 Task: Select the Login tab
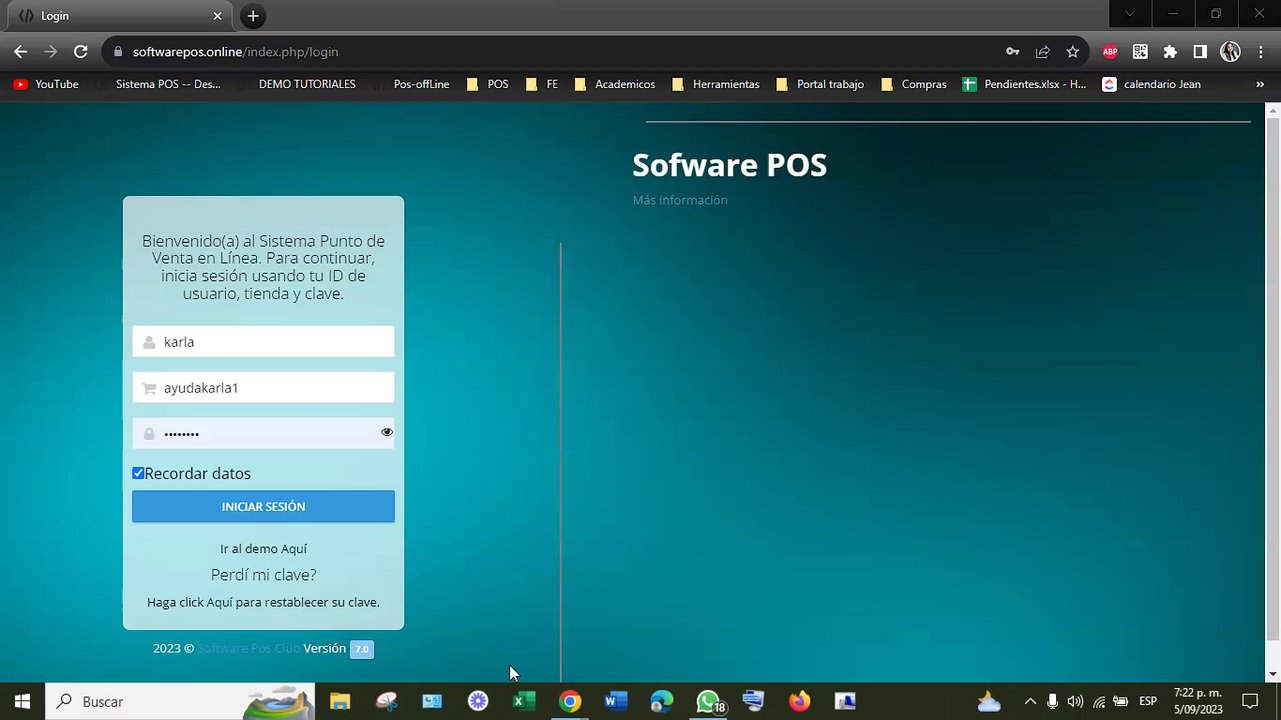pos(118,16)
